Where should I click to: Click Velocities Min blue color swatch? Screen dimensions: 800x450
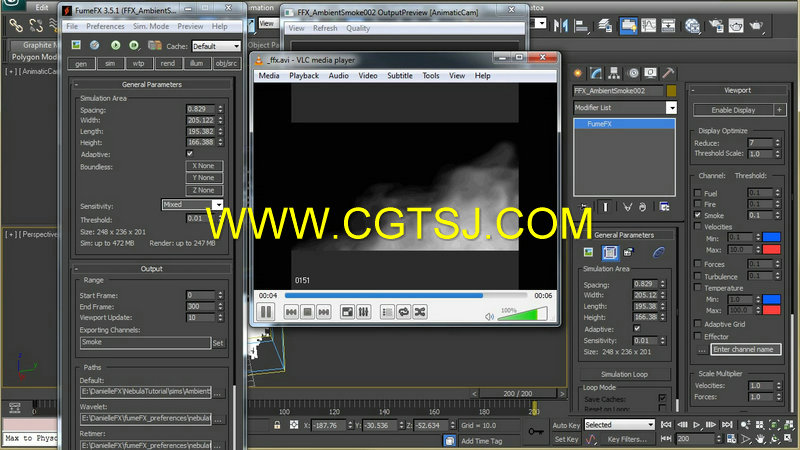coord(771,237)
